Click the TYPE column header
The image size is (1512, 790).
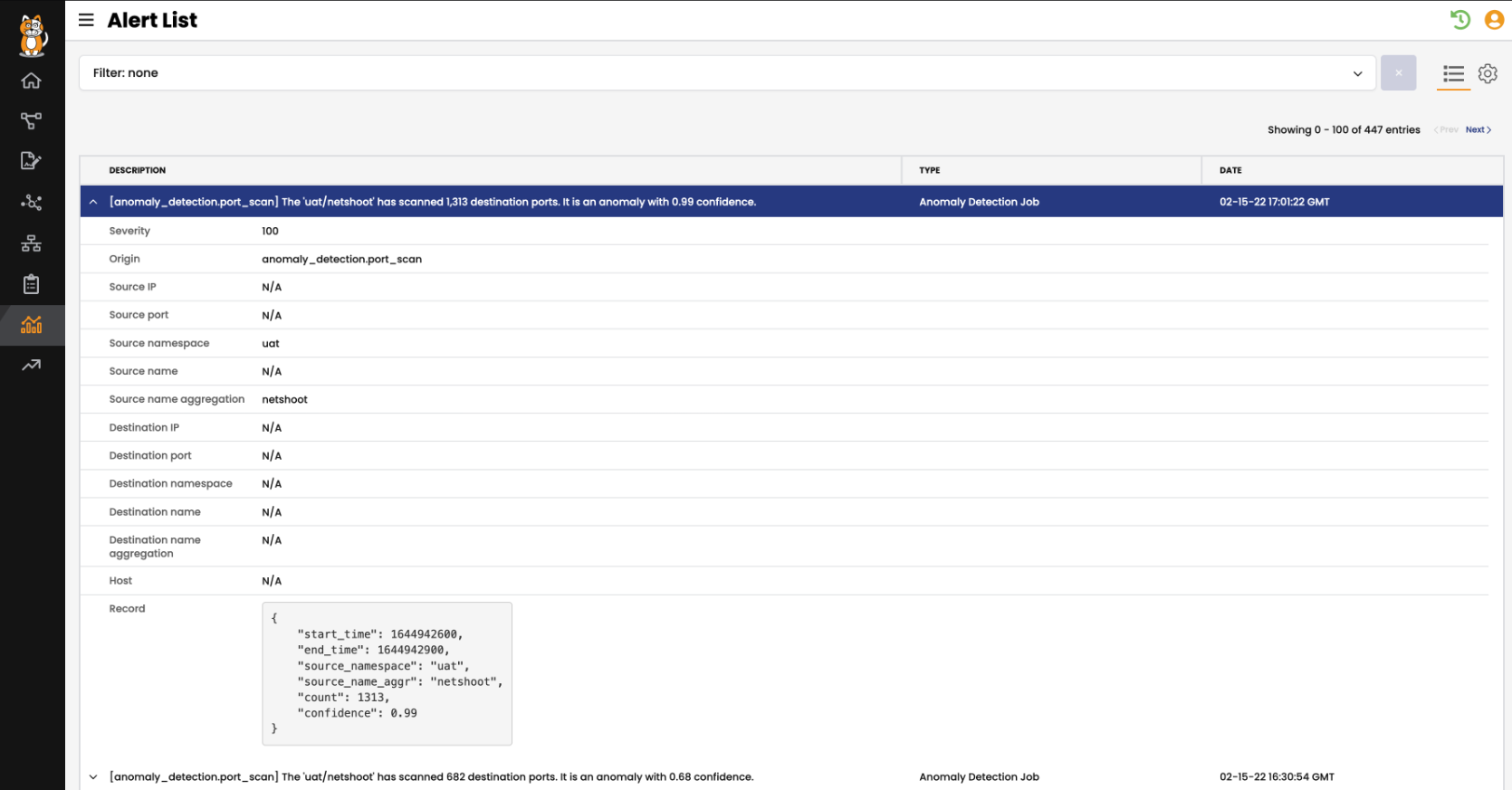tap(930, 170)
